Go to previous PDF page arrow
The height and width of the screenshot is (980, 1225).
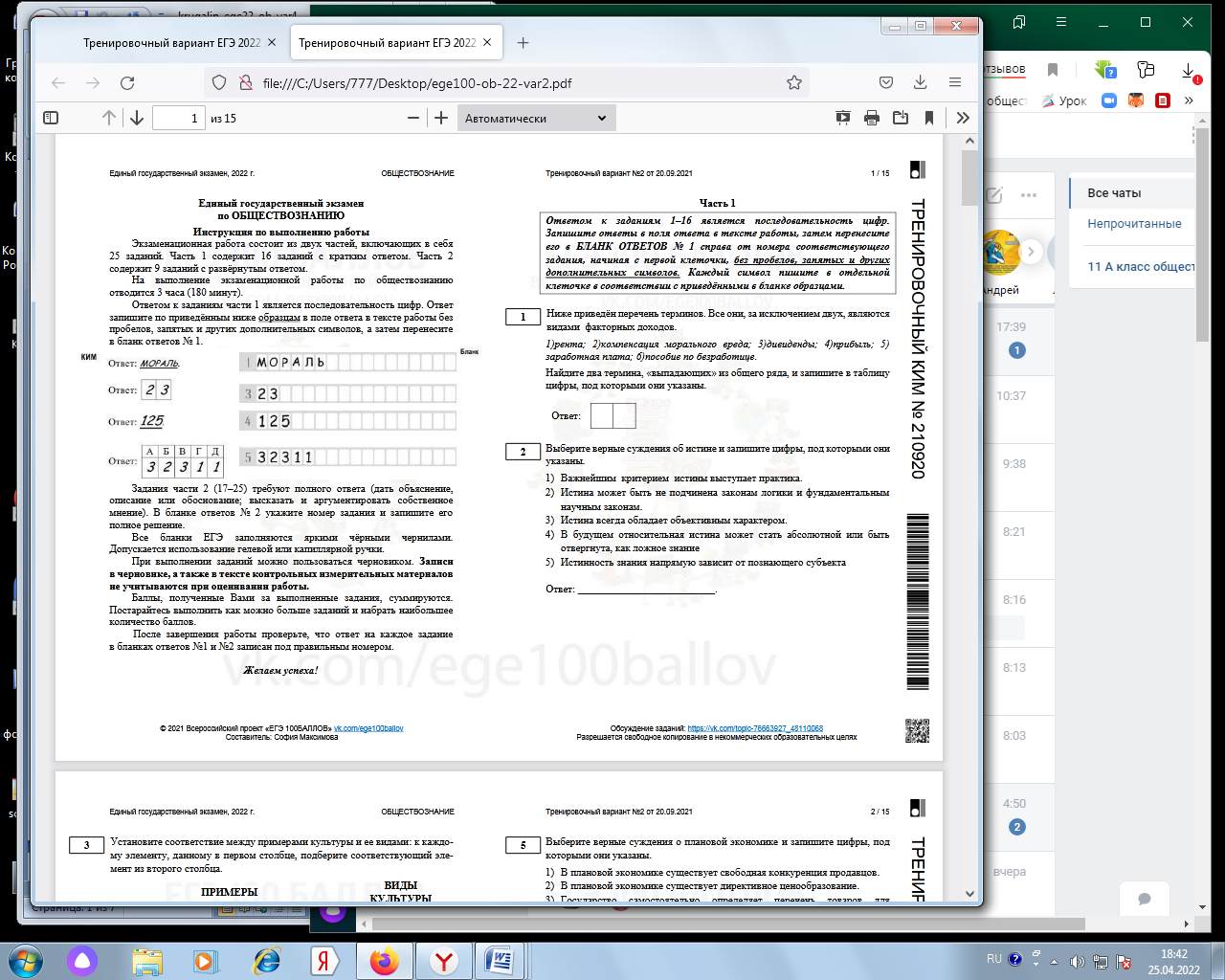pyautogui.click(x=109, y=118)
